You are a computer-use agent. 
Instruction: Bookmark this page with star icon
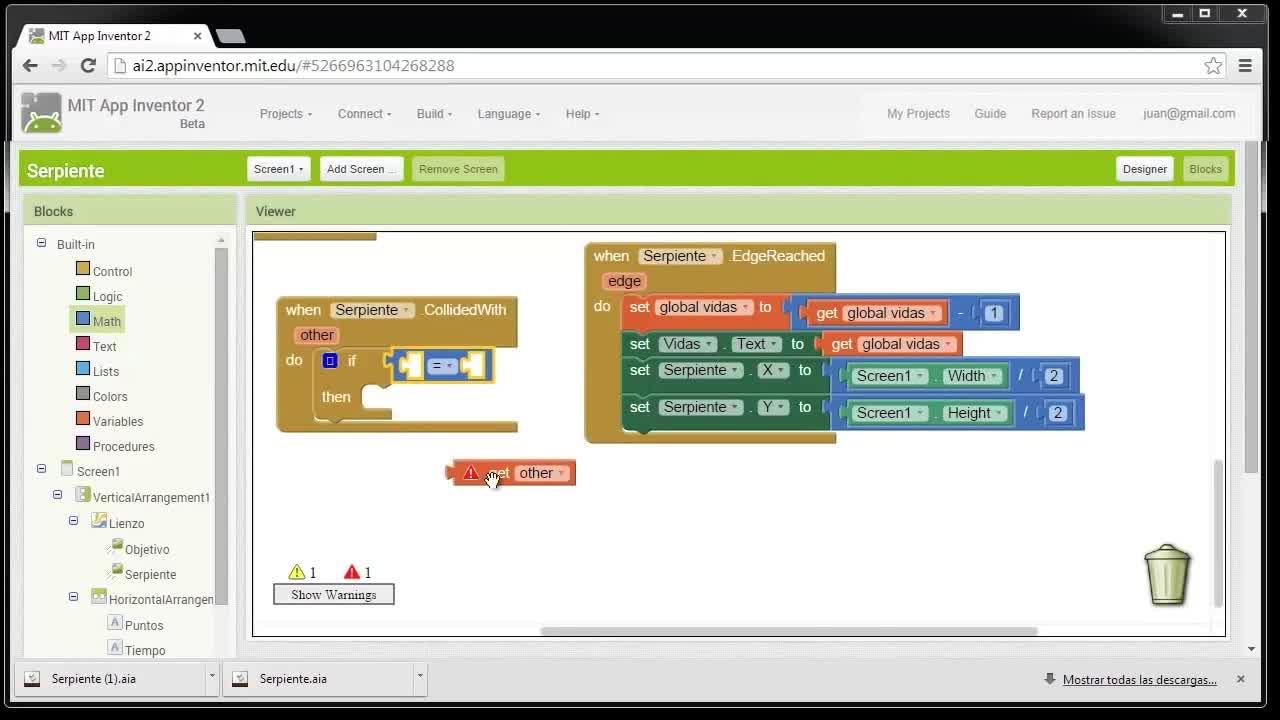point(1213,65)
